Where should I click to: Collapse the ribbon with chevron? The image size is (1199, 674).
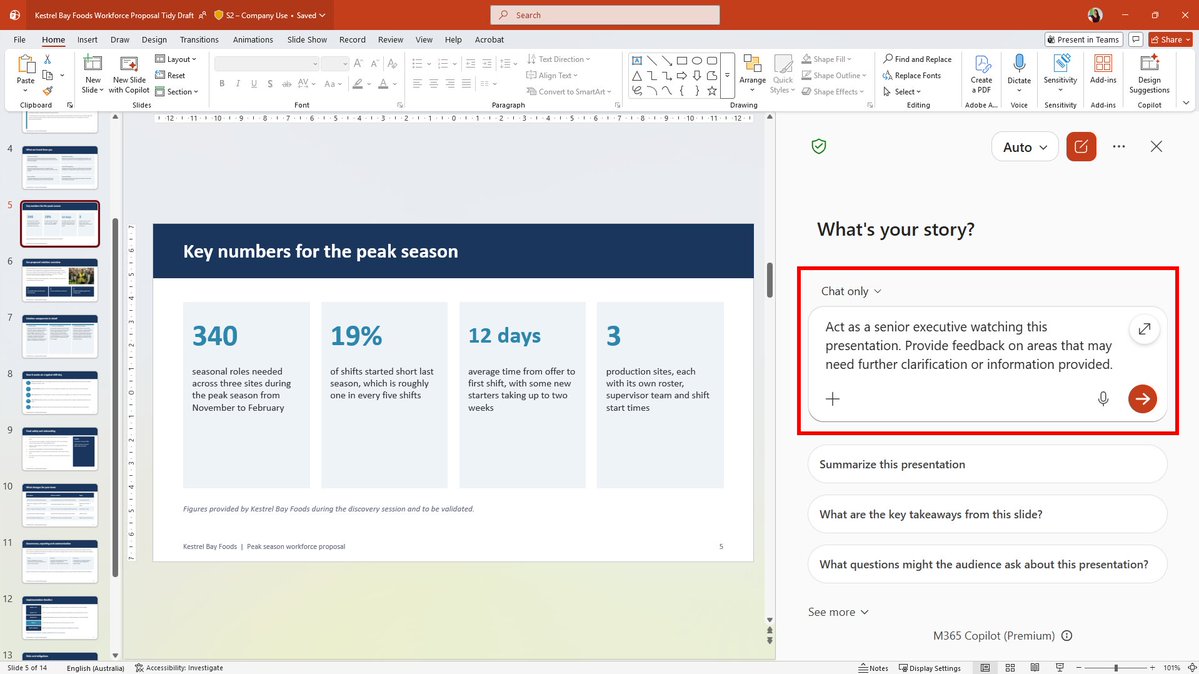(1186, 103)
